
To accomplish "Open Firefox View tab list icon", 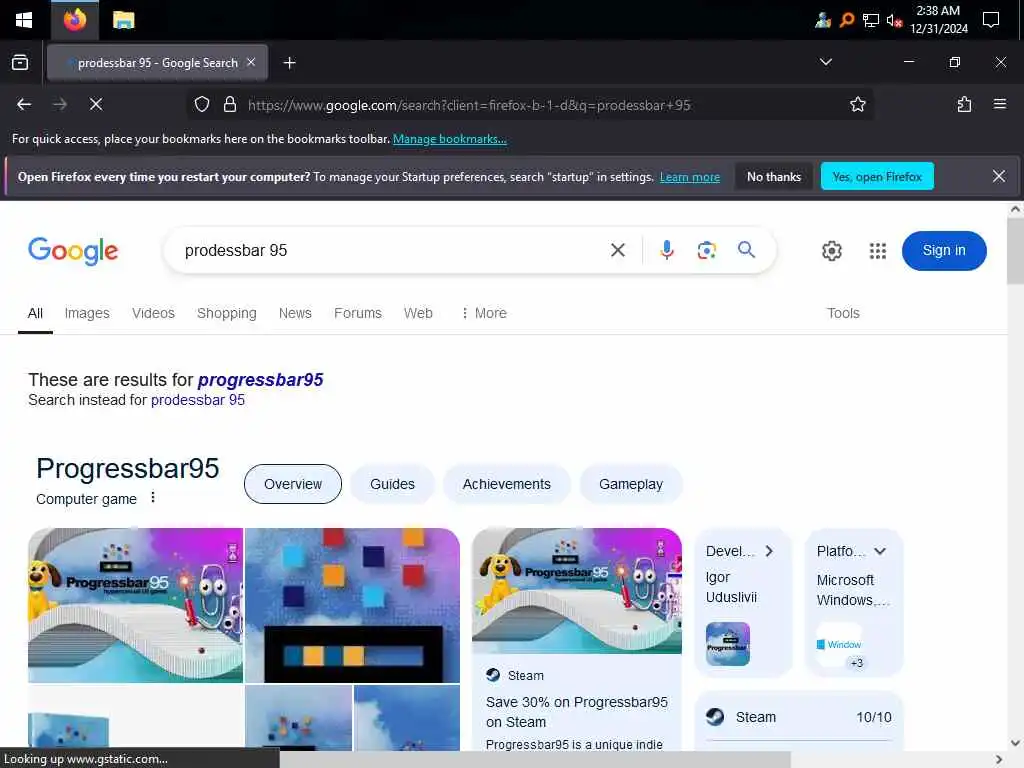I will click(20, 63).
